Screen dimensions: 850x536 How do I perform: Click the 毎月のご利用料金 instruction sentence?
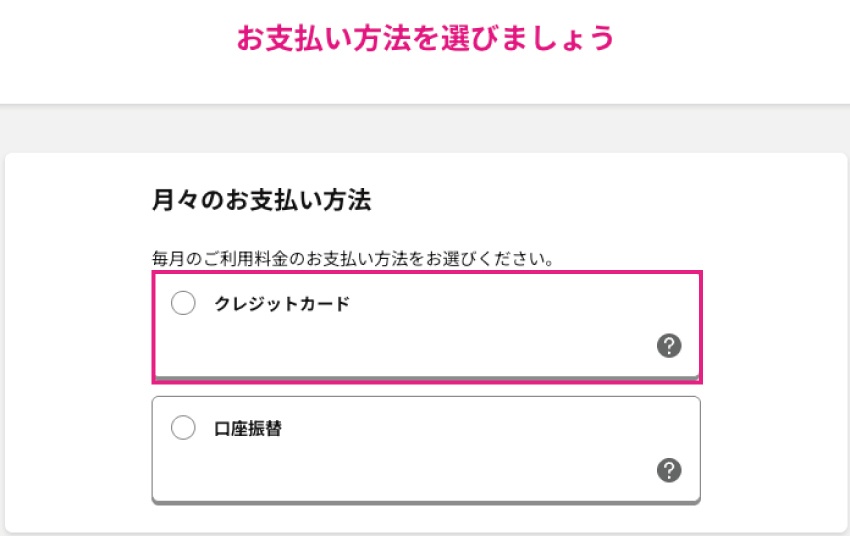pyautogui.click(x=353, y=258)
